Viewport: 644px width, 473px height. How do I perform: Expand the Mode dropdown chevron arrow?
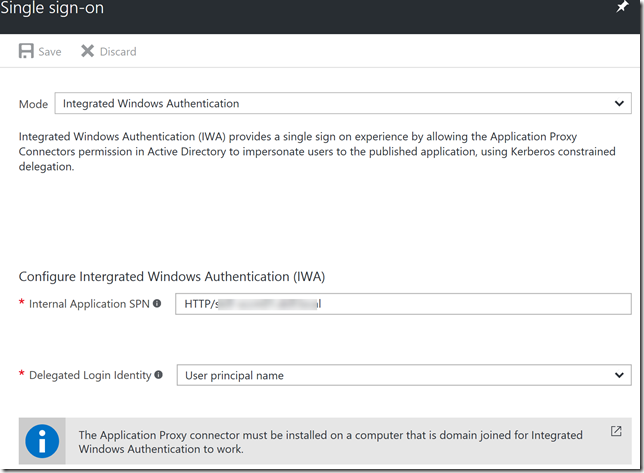(x=620, y=103)
